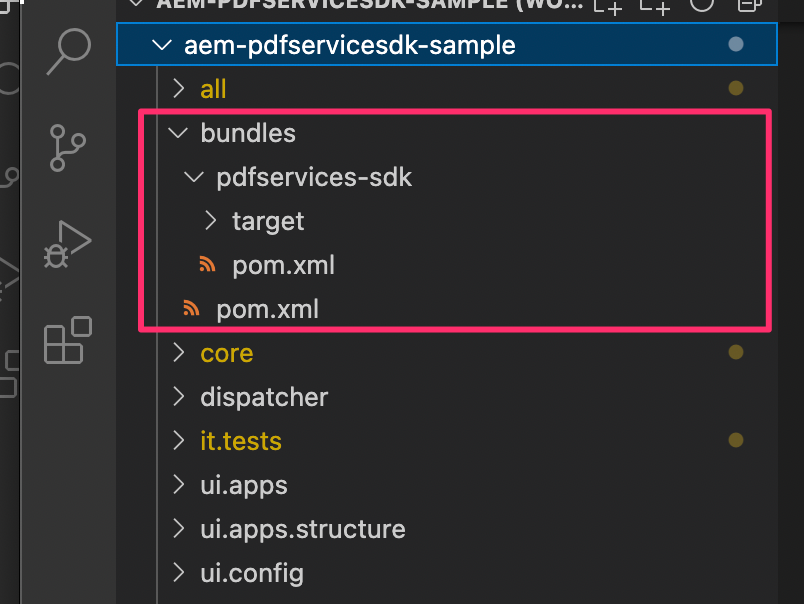The image size is (804, 604).
Task: Create a new folder in the Explorer
Action: pos(655,6)
